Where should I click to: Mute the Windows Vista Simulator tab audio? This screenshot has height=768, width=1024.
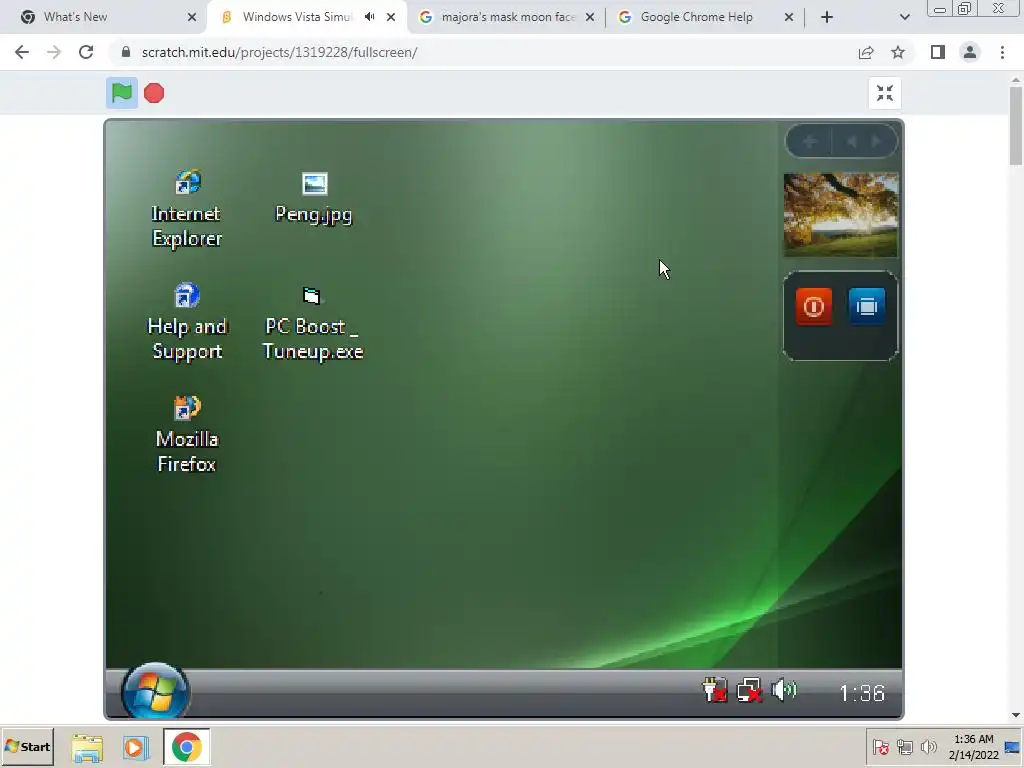370,17
